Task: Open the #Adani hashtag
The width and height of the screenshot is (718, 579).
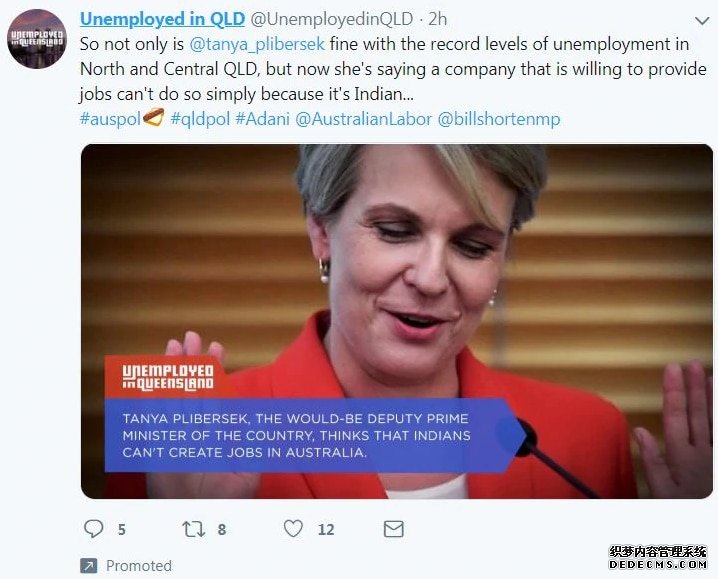Action: pyautogui.click(x=262, y=119)
